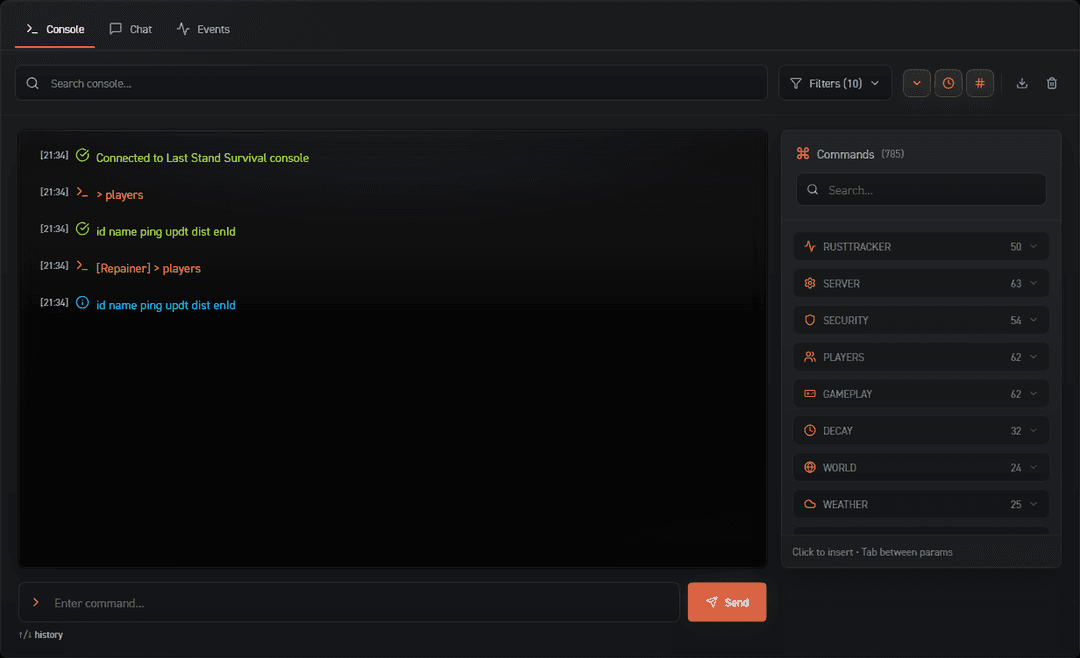Expand the PLAYERS command category
The width and height of the screenshot is (1080, 658).
click(x=921, y=357)
